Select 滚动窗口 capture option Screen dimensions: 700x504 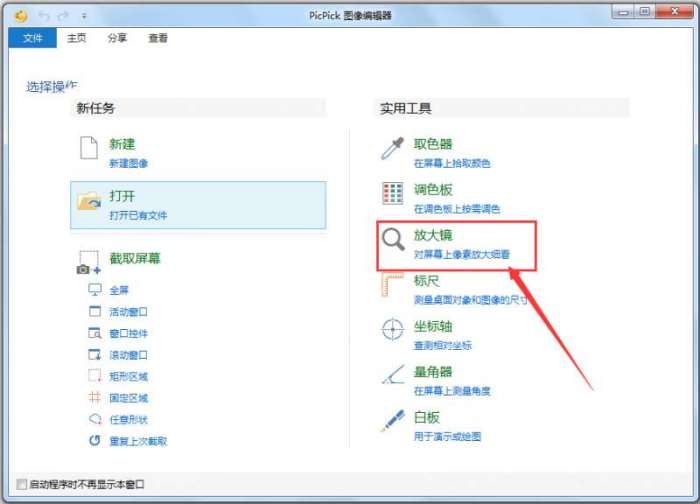(x=129, y=355)
